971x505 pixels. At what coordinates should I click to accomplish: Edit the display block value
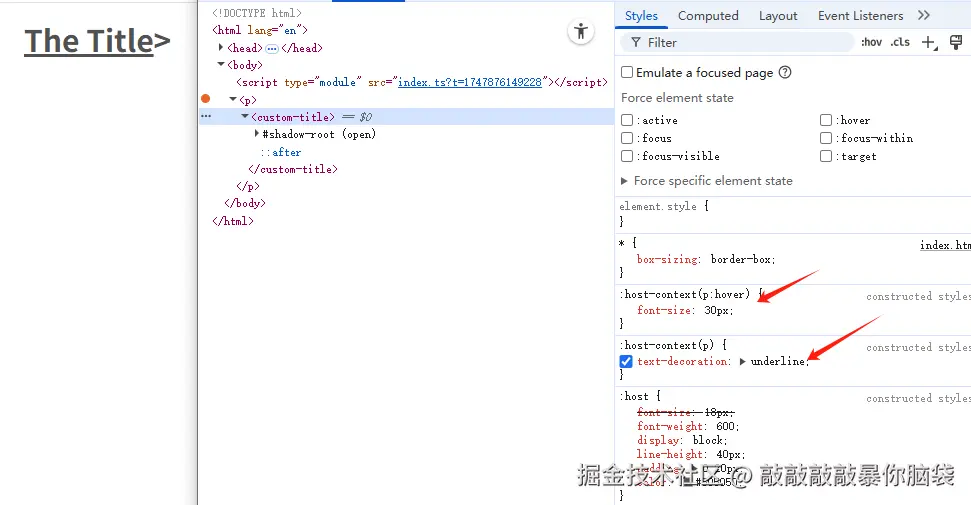click(708, 441)
